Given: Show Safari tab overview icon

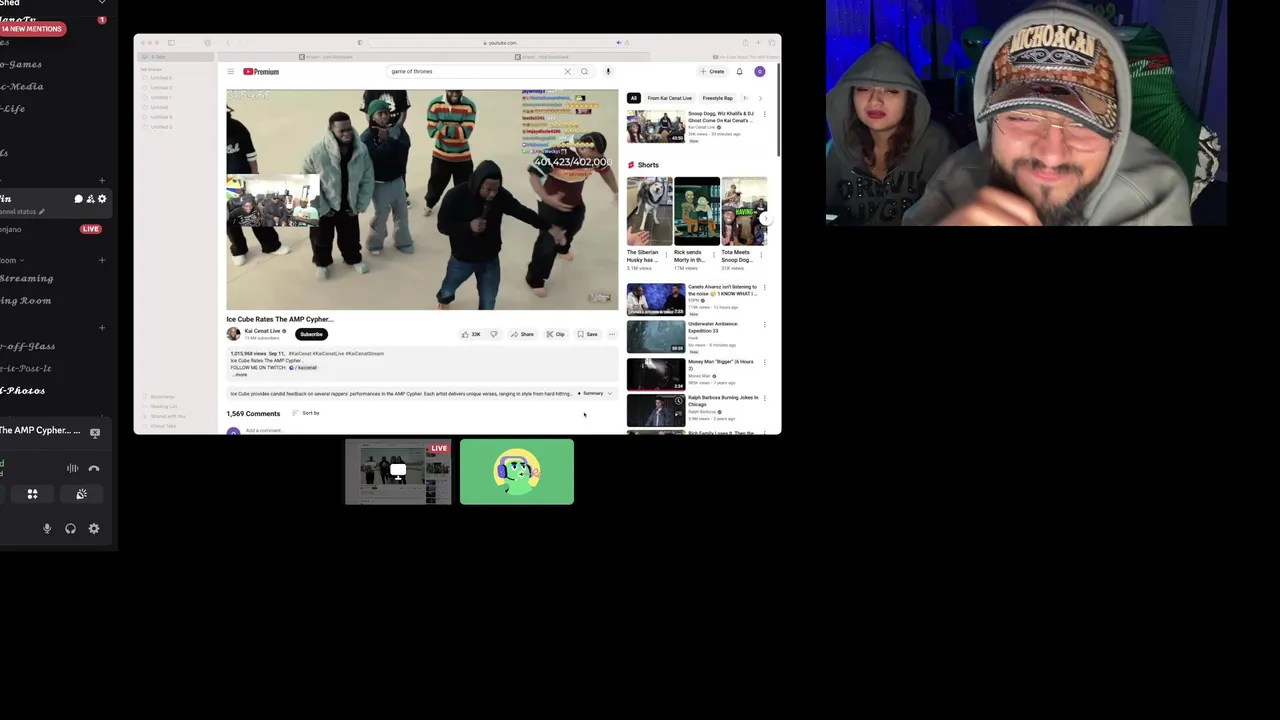Looking at the screenshot, I should [x=772, y=43].
